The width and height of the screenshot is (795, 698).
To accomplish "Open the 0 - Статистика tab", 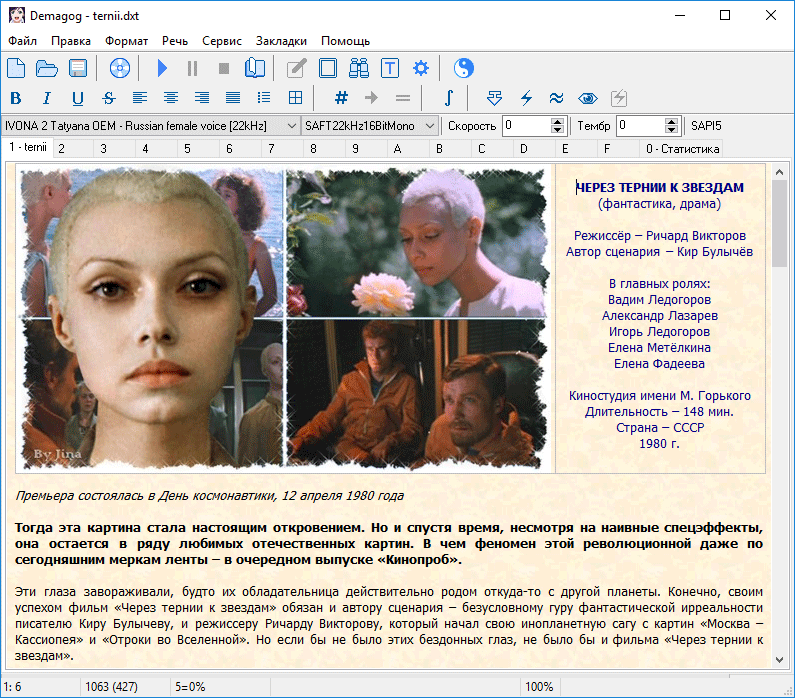I will pos(682,149).
